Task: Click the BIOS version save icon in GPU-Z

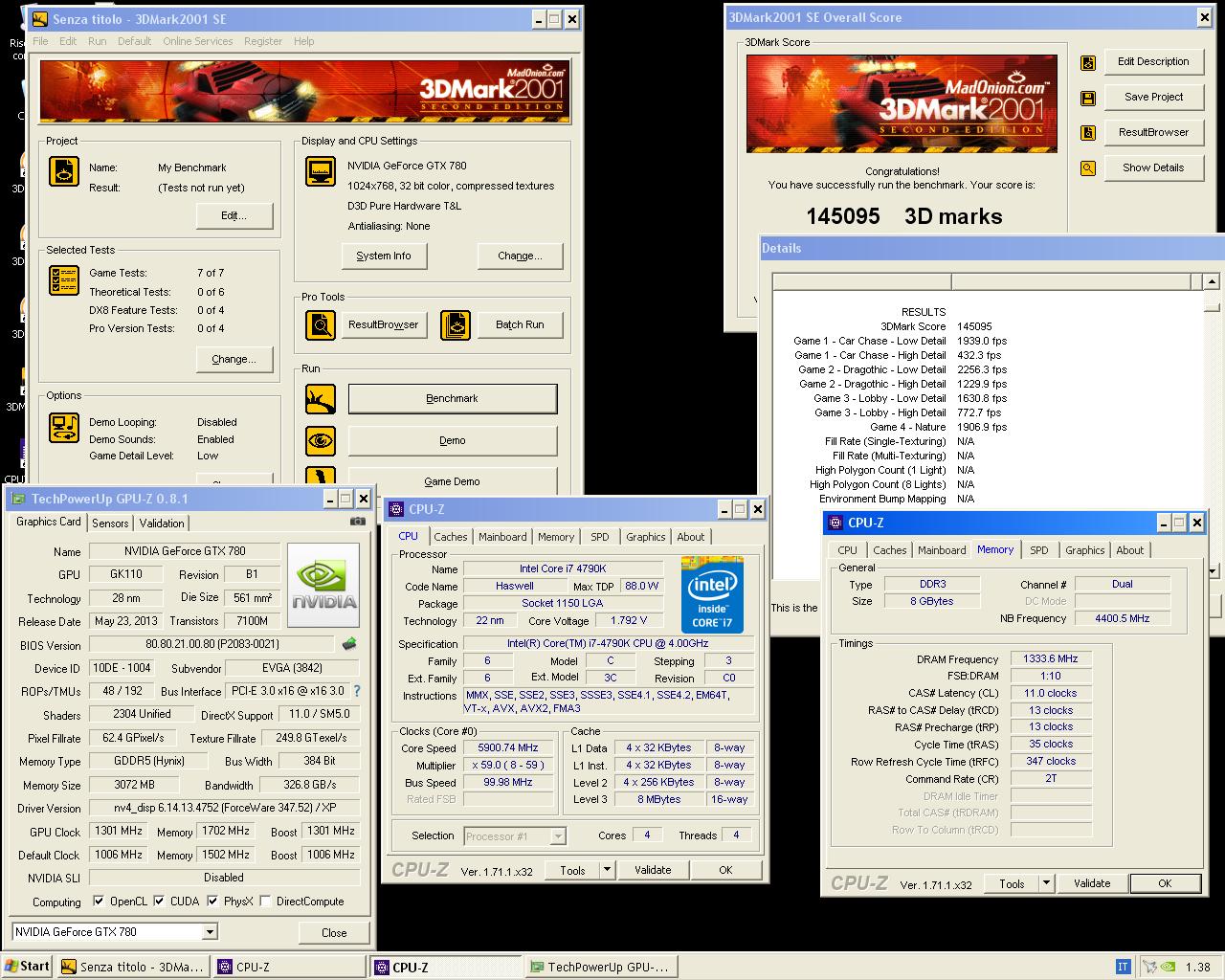Action: 349,644
